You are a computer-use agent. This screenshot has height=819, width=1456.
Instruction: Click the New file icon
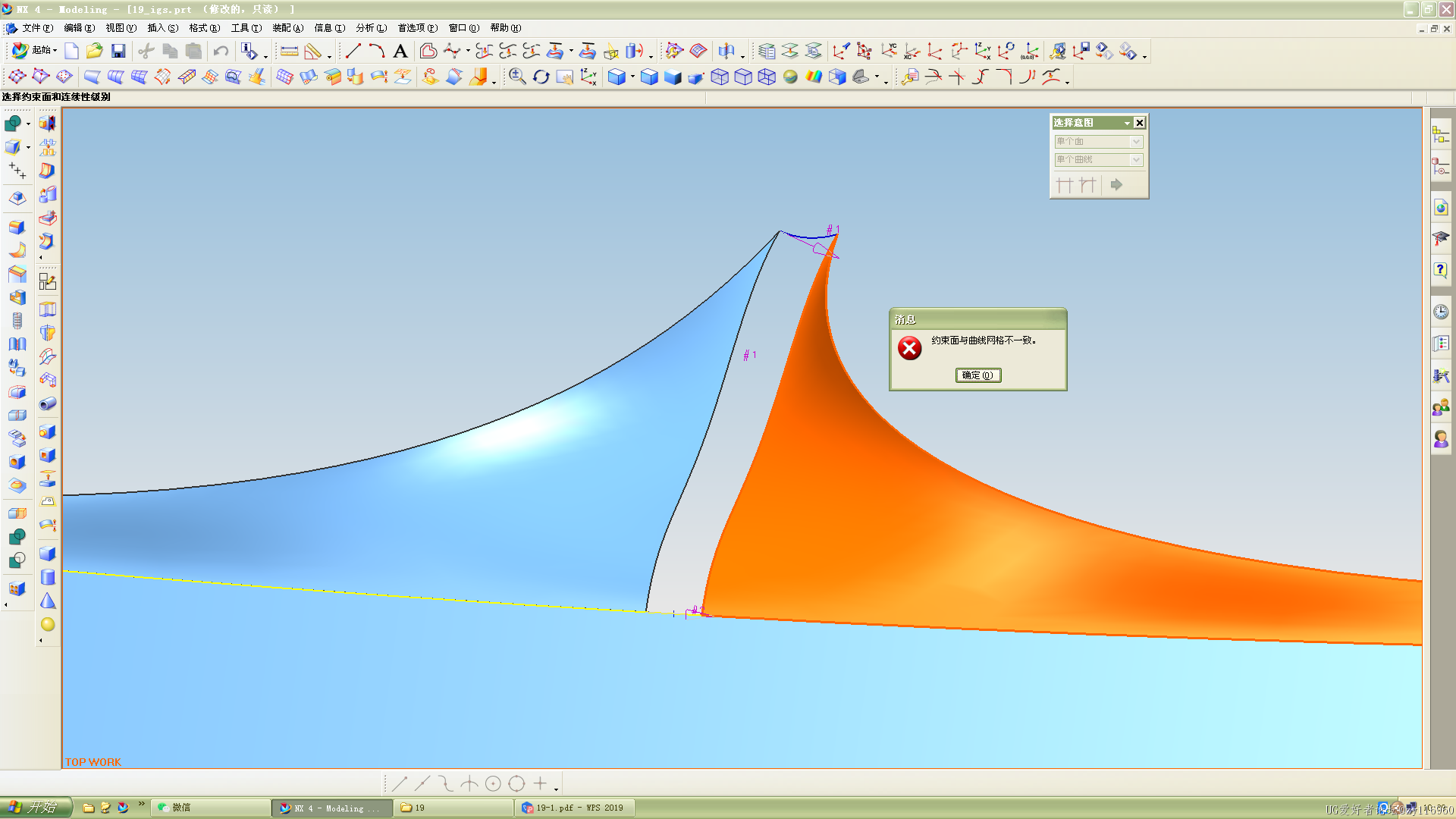[71, 51]
